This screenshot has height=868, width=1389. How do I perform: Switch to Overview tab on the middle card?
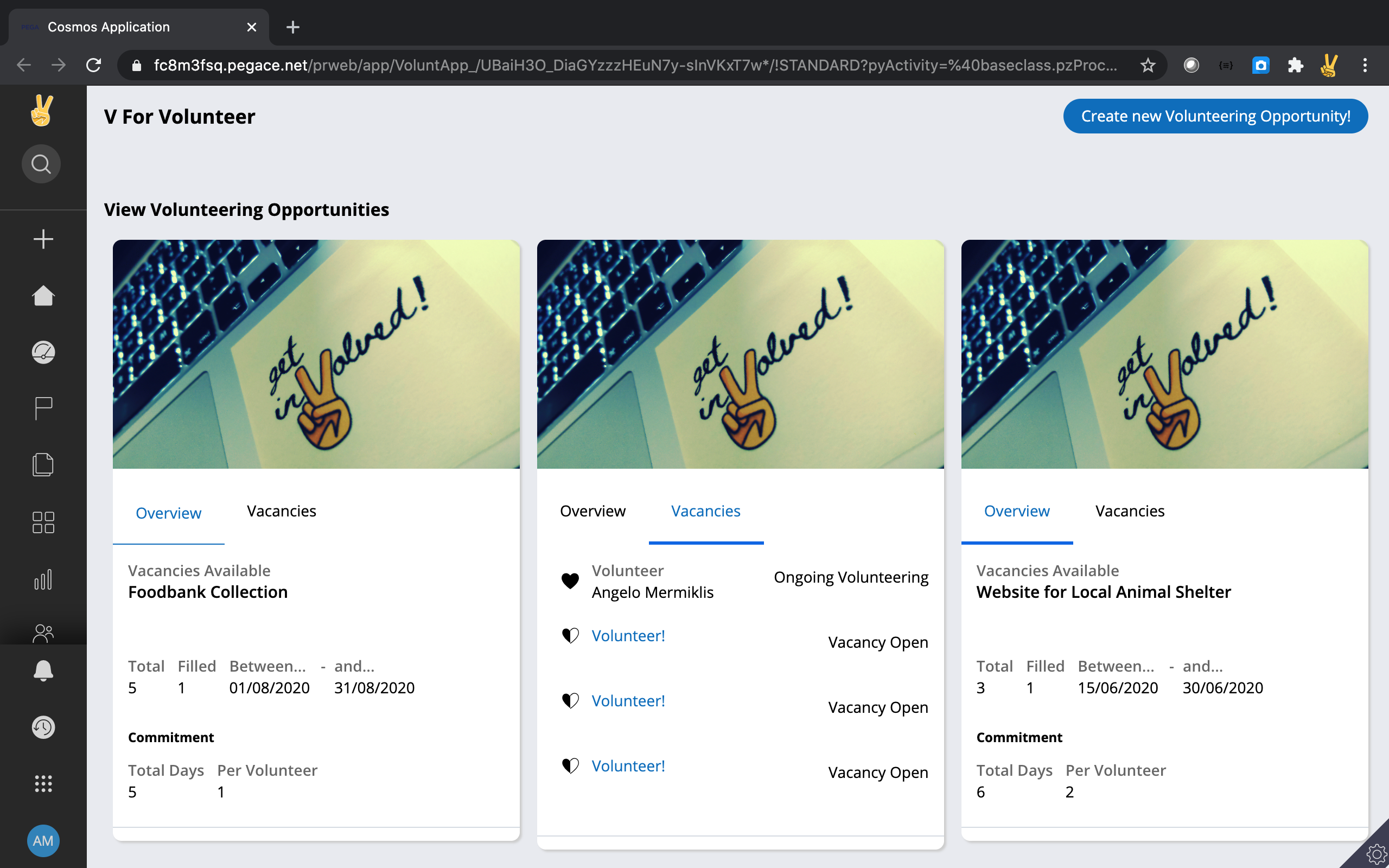(x=592, y=511)
